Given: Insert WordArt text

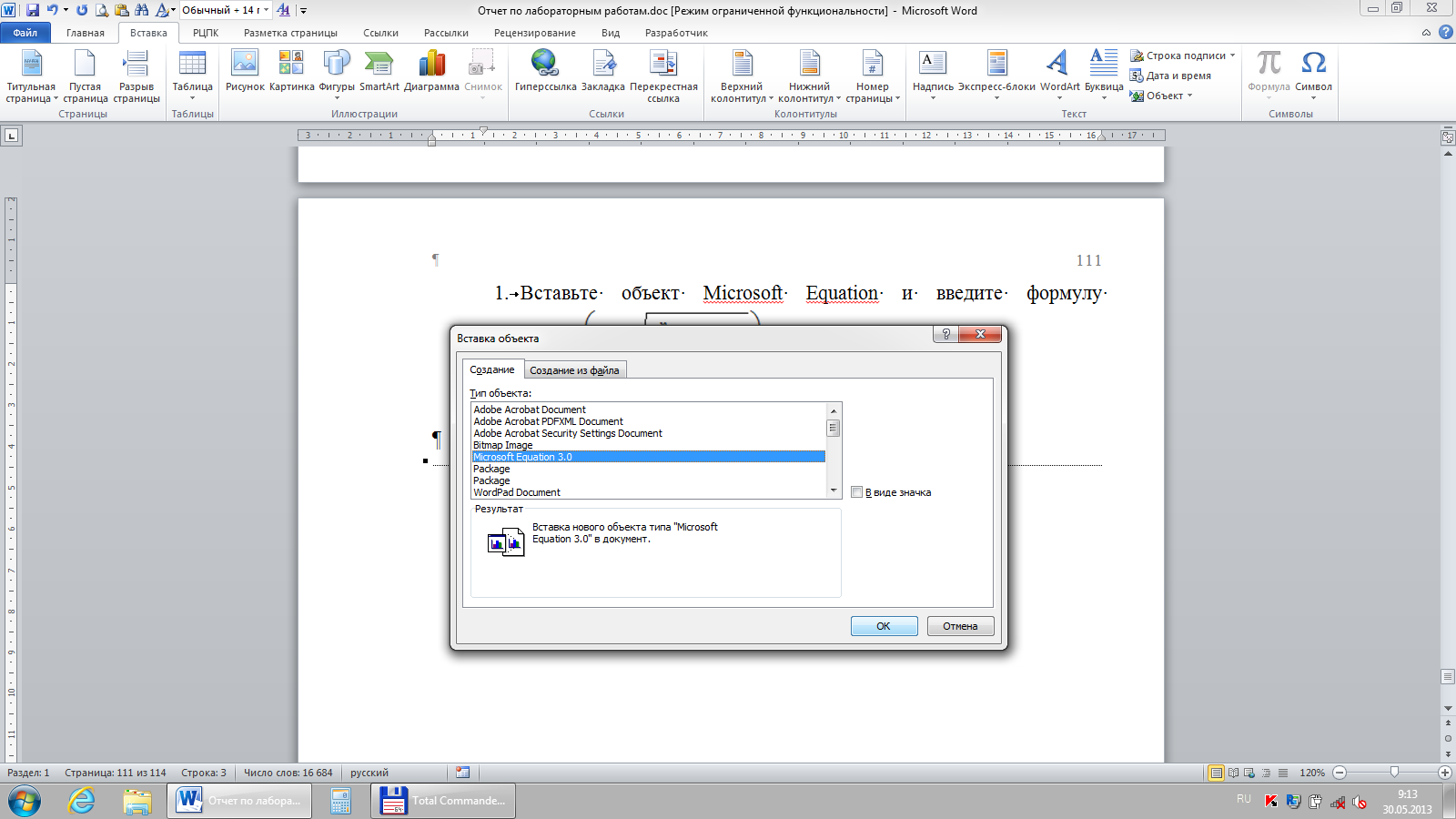Looking at the screenshot, I should tap(1059, 75).
